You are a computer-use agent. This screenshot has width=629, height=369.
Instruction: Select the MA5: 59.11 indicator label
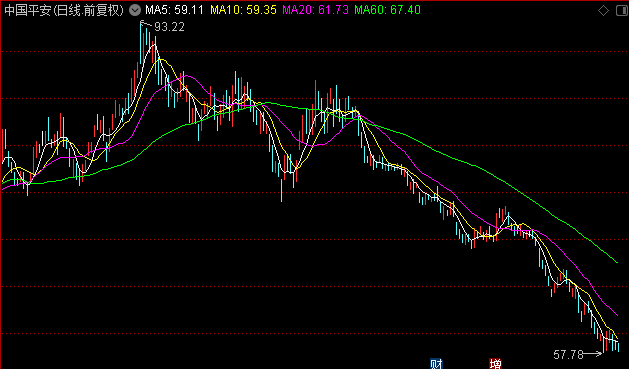point(174,10)
